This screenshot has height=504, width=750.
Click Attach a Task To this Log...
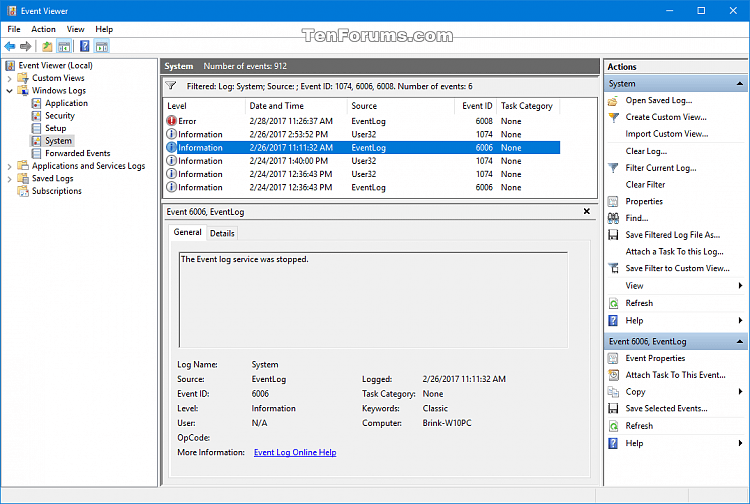[x=674, y=252]
